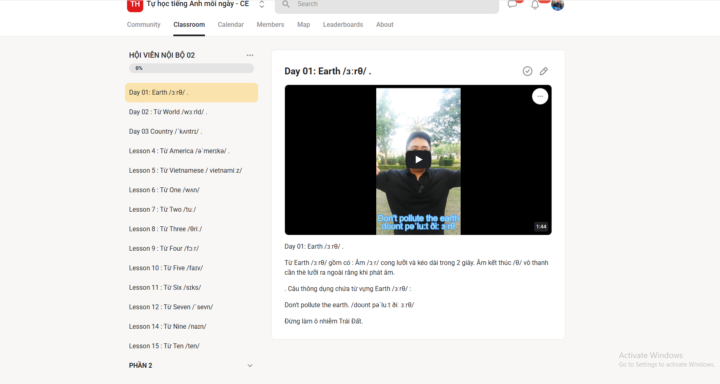Open the notifications bell
Screen dimensions: 720x384
point(535,5)
